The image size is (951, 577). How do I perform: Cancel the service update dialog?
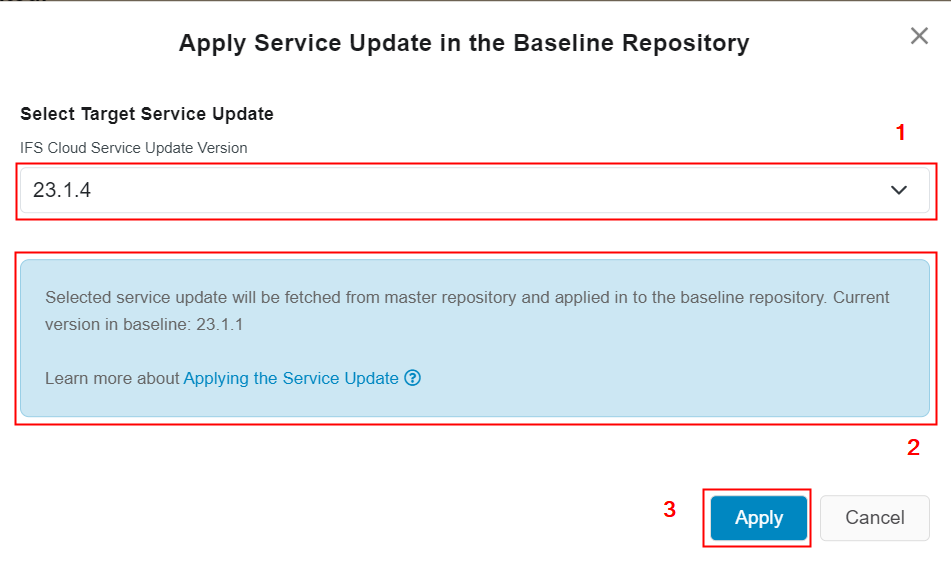pos(874,518)
